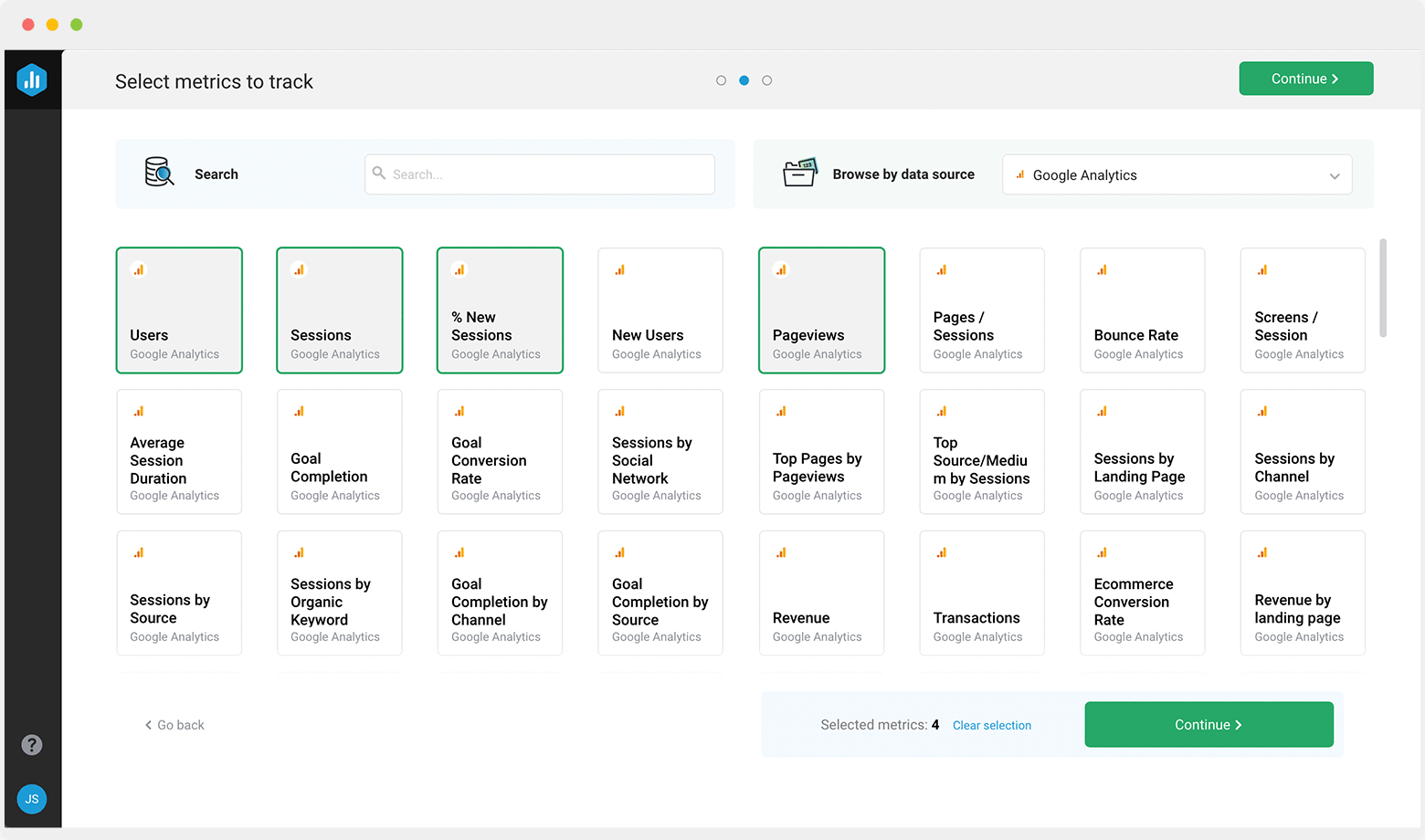1425x840 pixels.
Task: Select the Goal Completion metric
Action: pos(340,452)
